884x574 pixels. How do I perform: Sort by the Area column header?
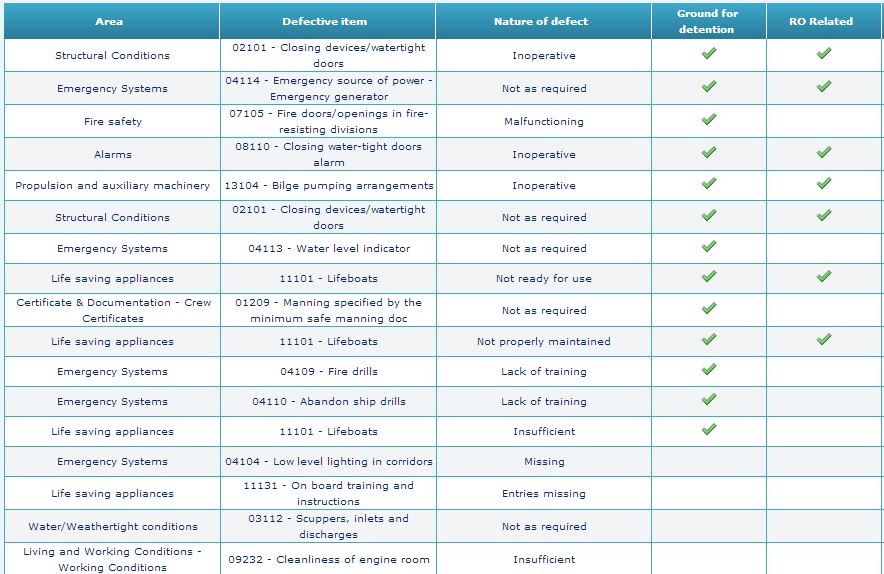click(x=110, y=21)
